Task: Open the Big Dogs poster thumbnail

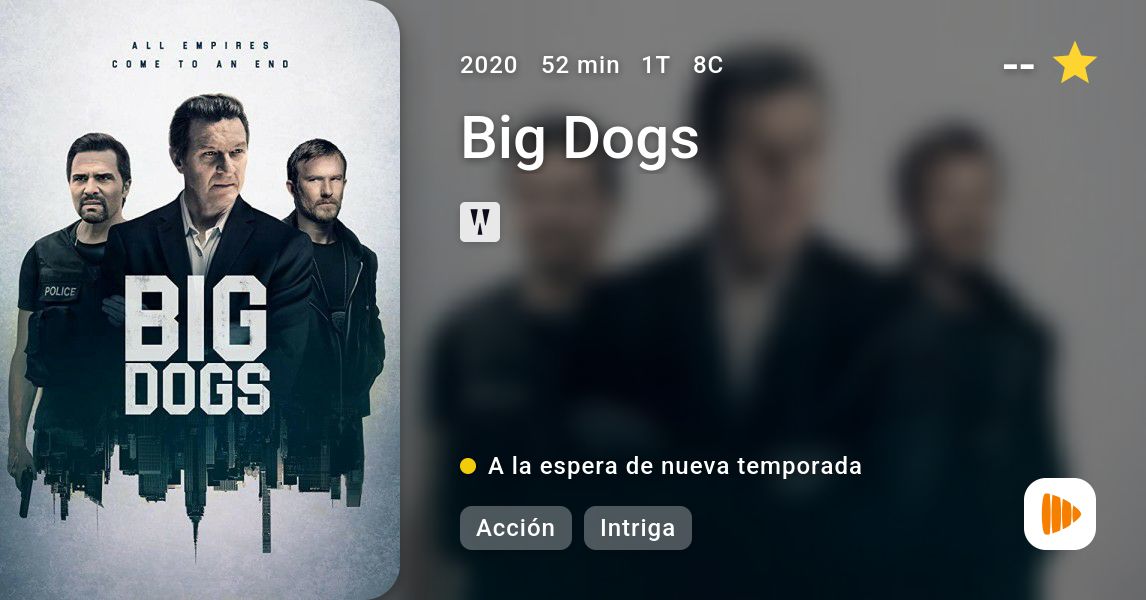Action: point(200,300)
